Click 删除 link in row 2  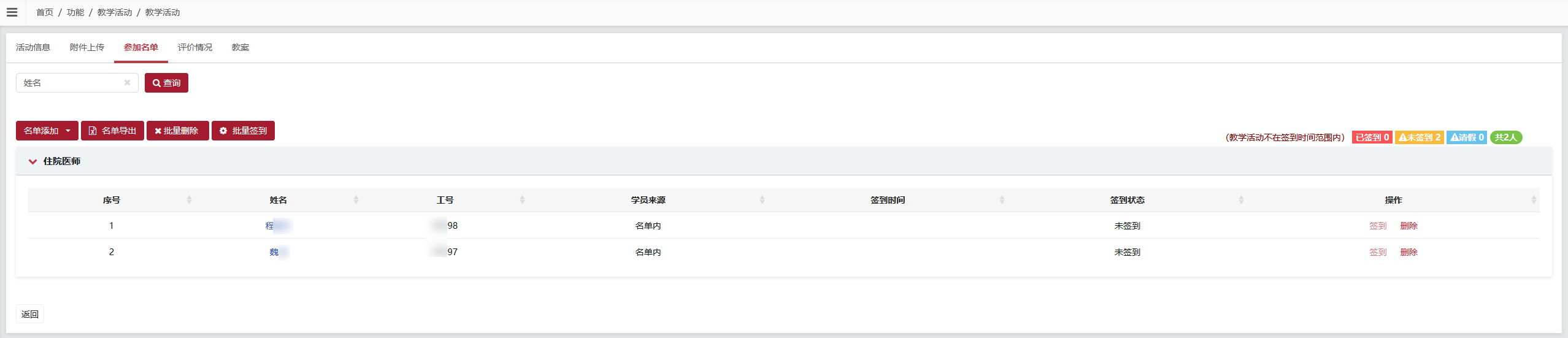[1409, 252]
